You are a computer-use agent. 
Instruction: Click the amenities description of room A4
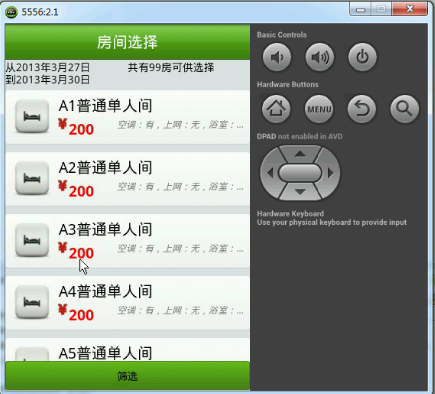180,310
